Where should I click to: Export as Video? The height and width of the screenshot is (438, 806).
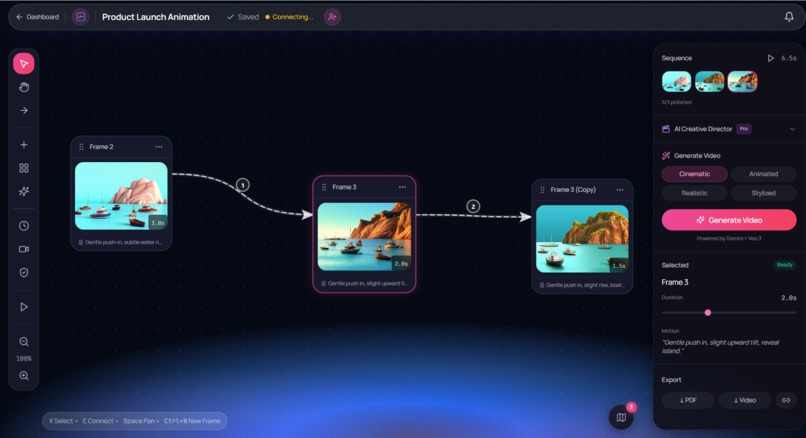click(745, 400)
